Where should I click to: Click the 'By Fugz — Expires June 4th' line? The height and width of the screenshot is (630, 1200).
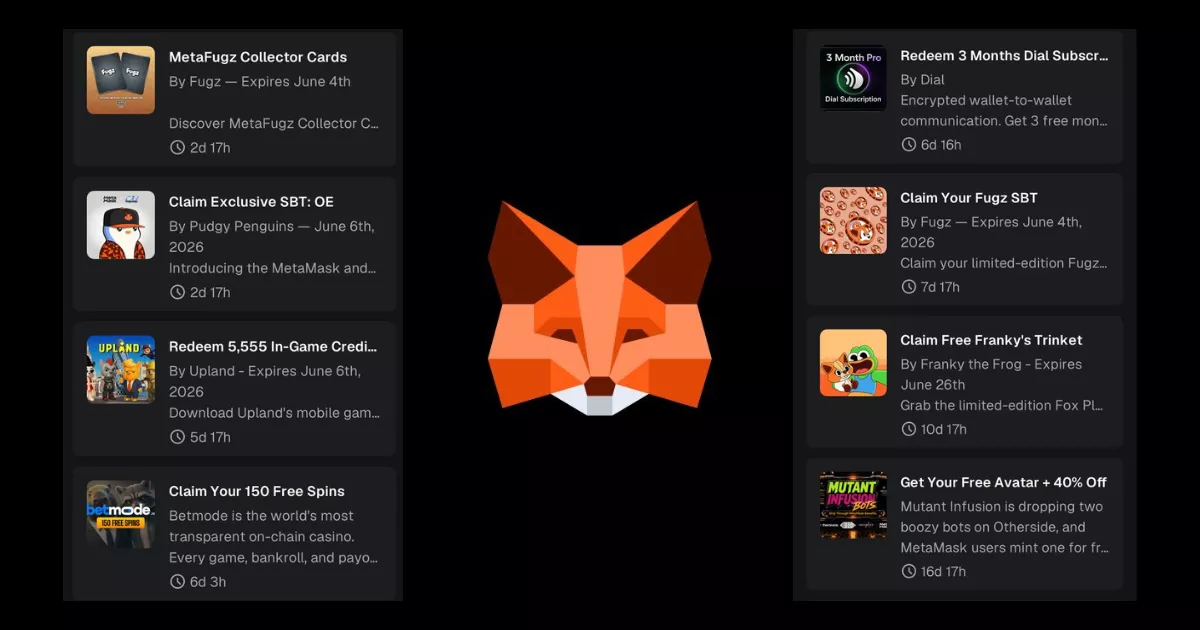click(260, 82)
